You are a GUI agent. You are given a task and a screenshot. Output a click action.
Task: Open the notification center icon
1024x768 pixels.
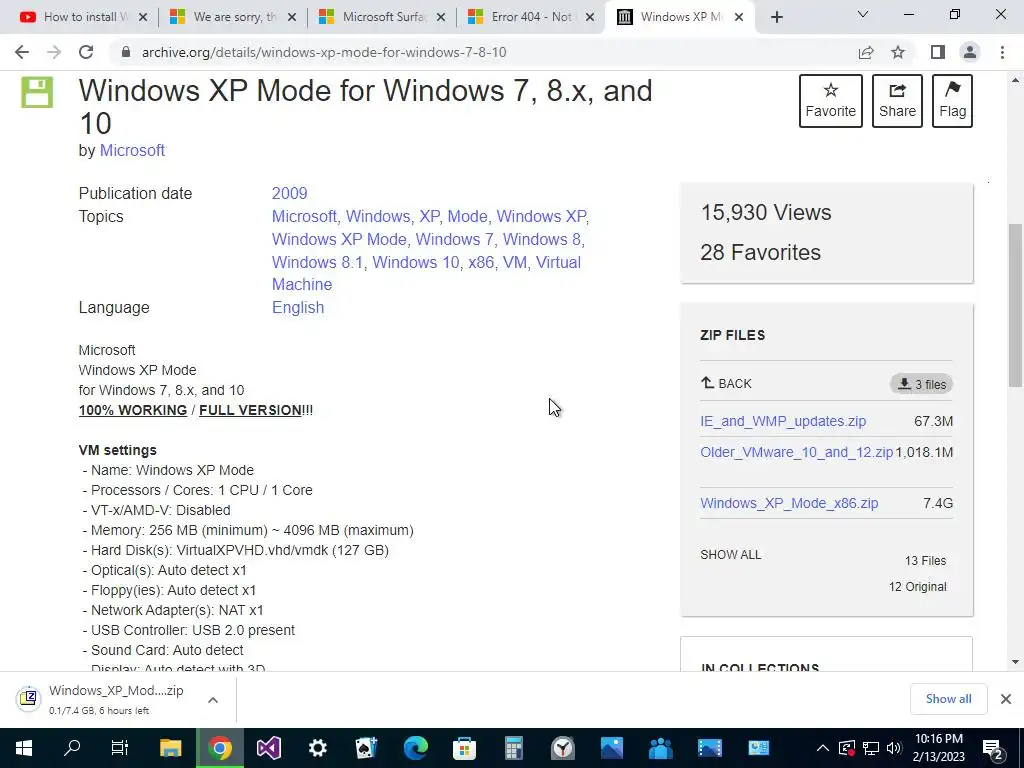[x=993, y=749]
